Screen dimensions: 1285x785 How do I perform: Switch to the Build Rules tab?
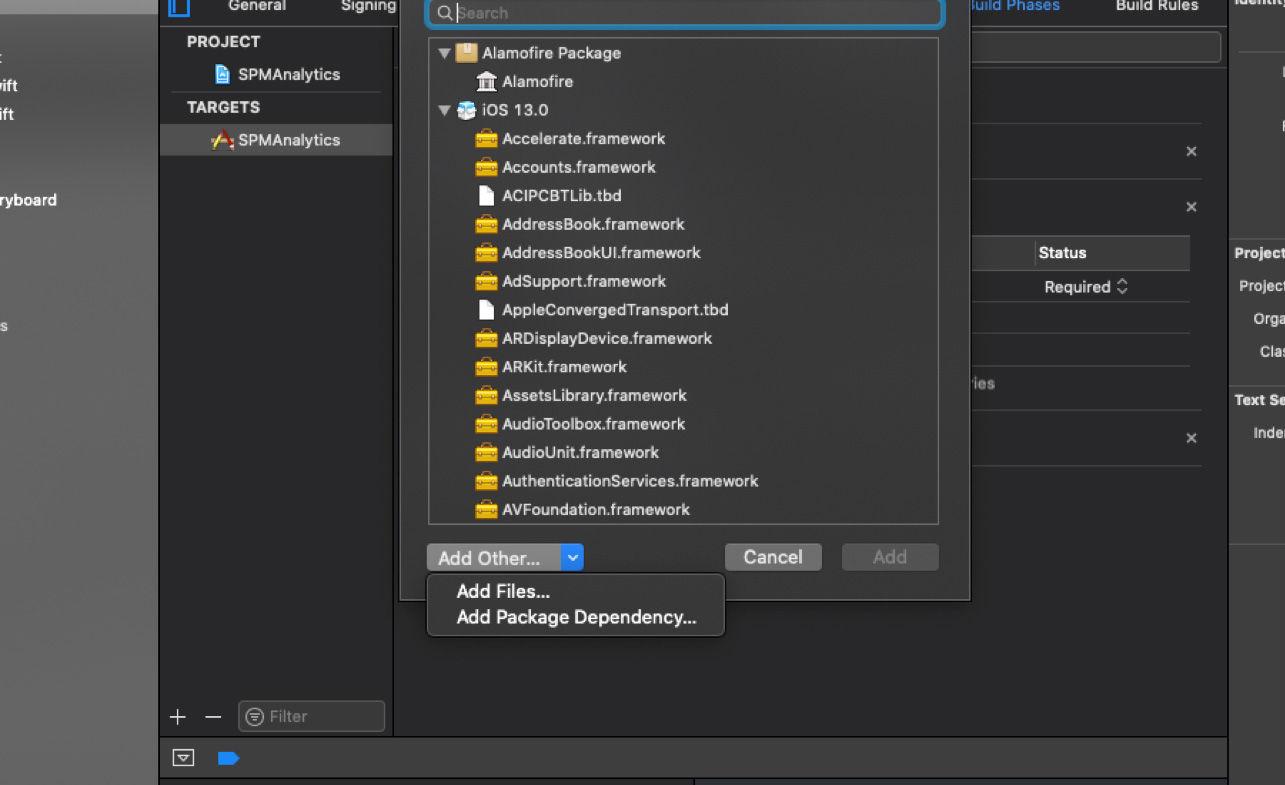click(1157, 6)
